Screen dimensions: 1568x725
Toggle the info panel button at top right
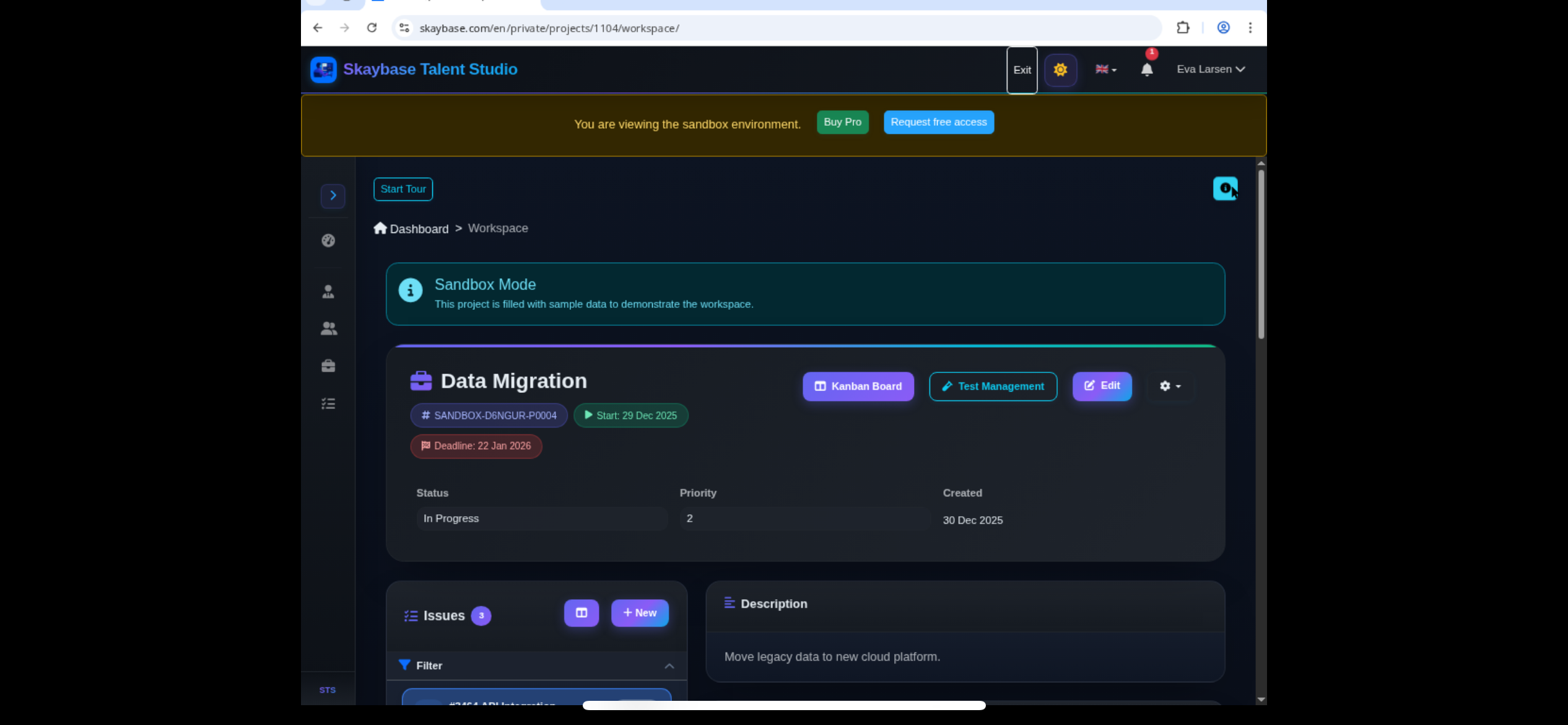[1225, 188]
